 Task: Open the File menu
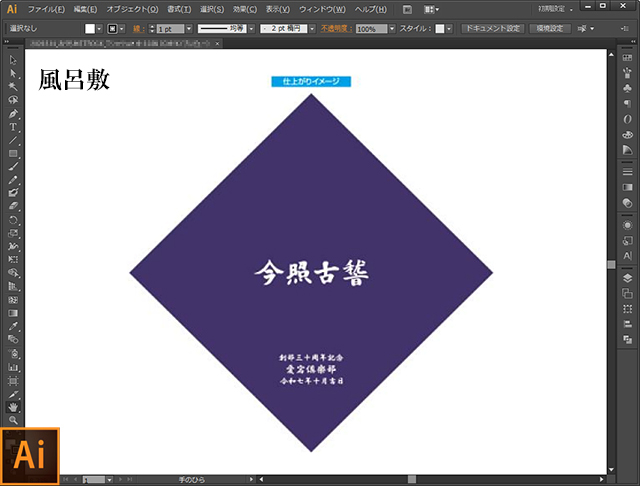pos(46,9)
